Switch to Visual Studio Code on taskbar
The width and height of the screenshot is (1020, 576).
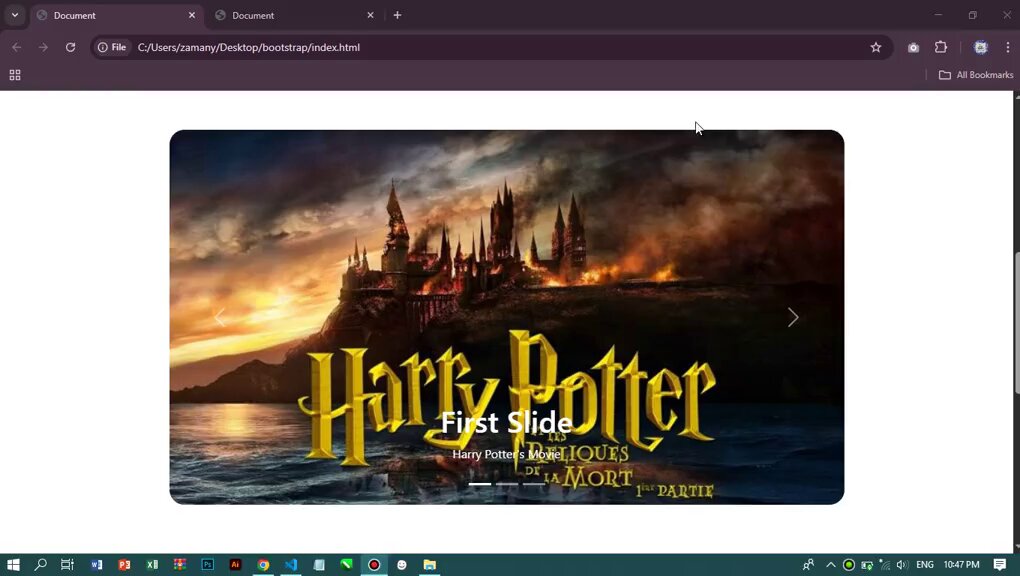pyautogui.click(x=291, y=564)
